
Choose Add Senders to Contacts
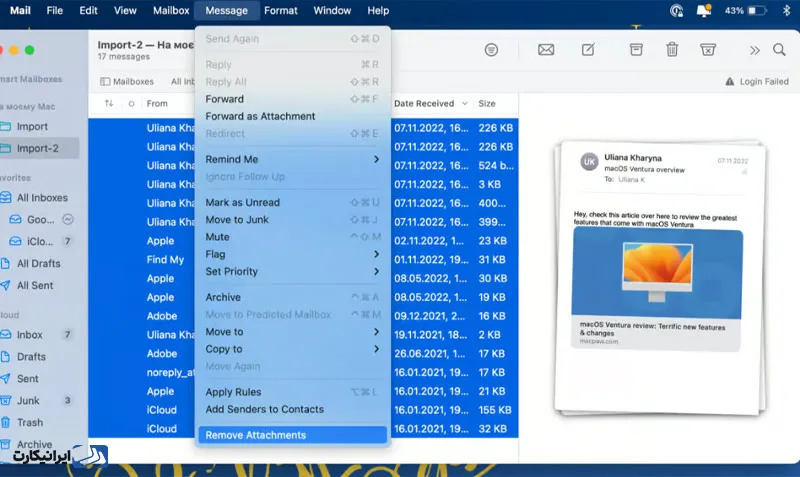point(292,409)
